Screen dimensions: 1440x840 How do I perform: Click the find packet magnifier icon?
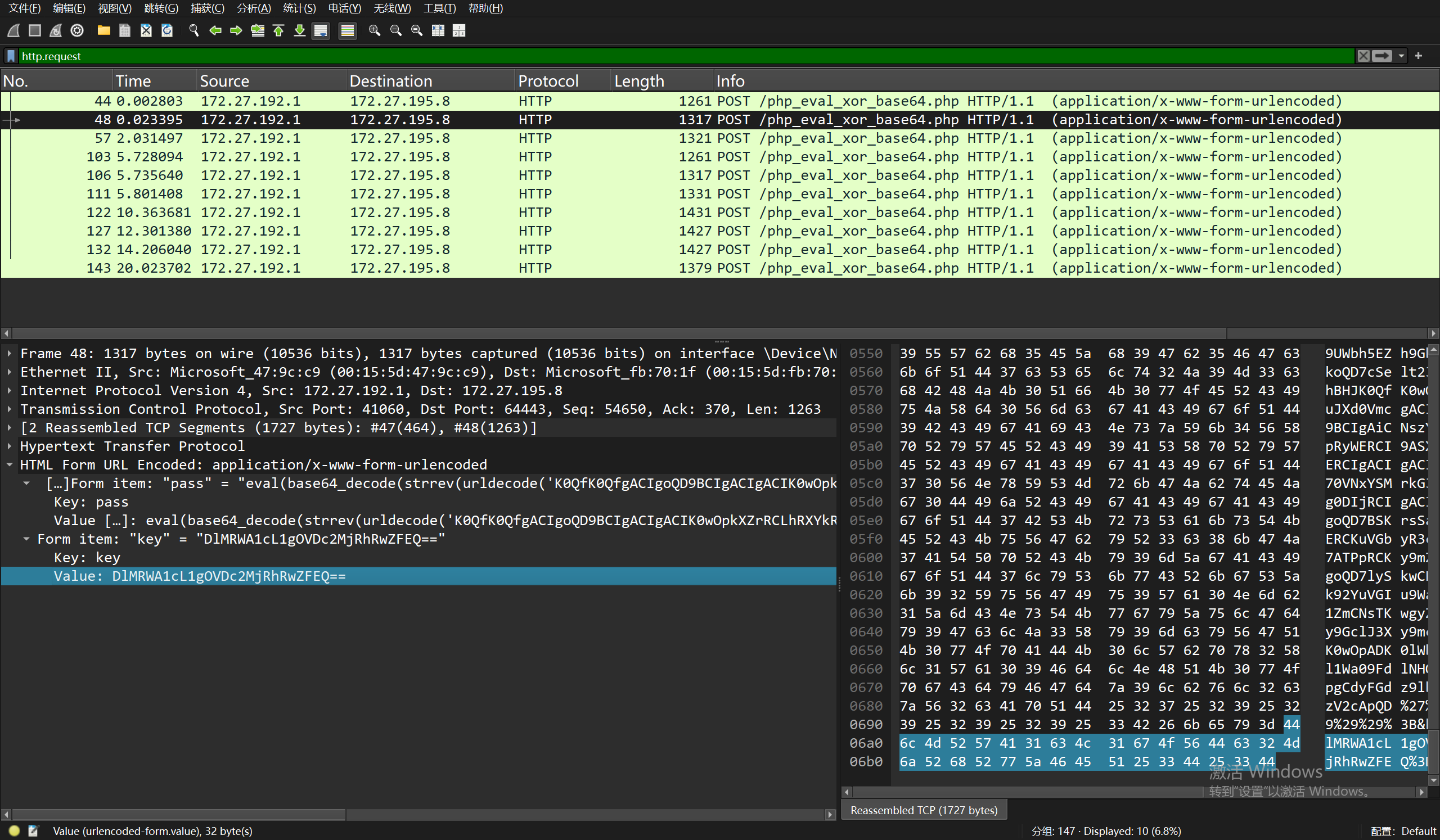193,30
